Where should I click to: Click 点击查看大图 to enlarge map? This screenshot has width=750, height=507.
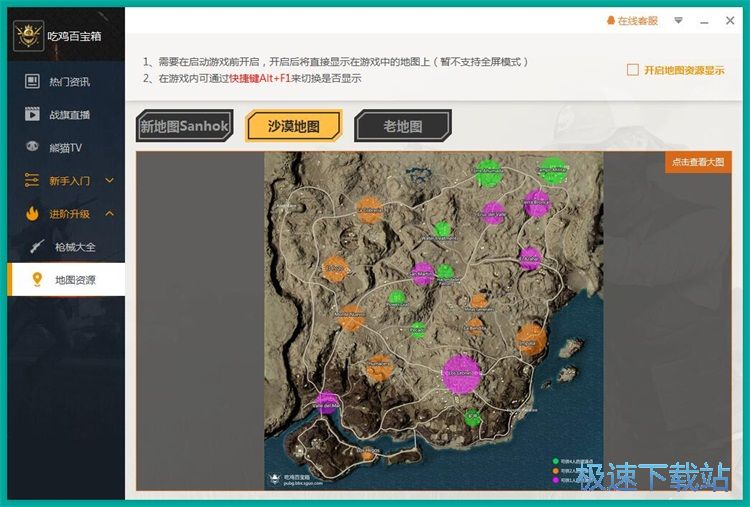(698, 162)
